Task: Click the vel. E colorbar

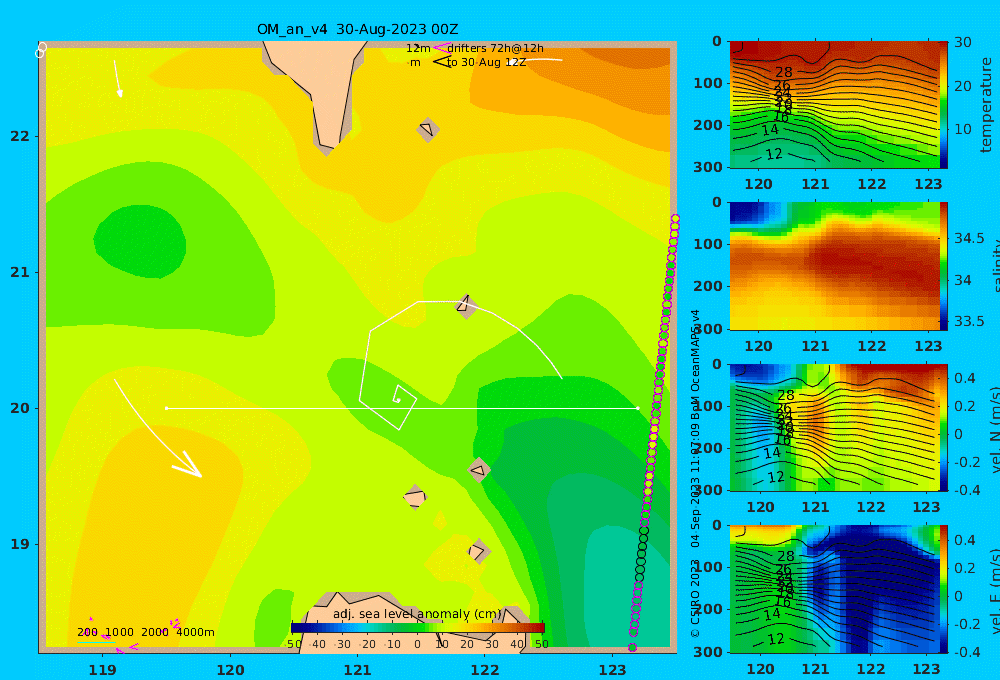Action: pos(944,589)
